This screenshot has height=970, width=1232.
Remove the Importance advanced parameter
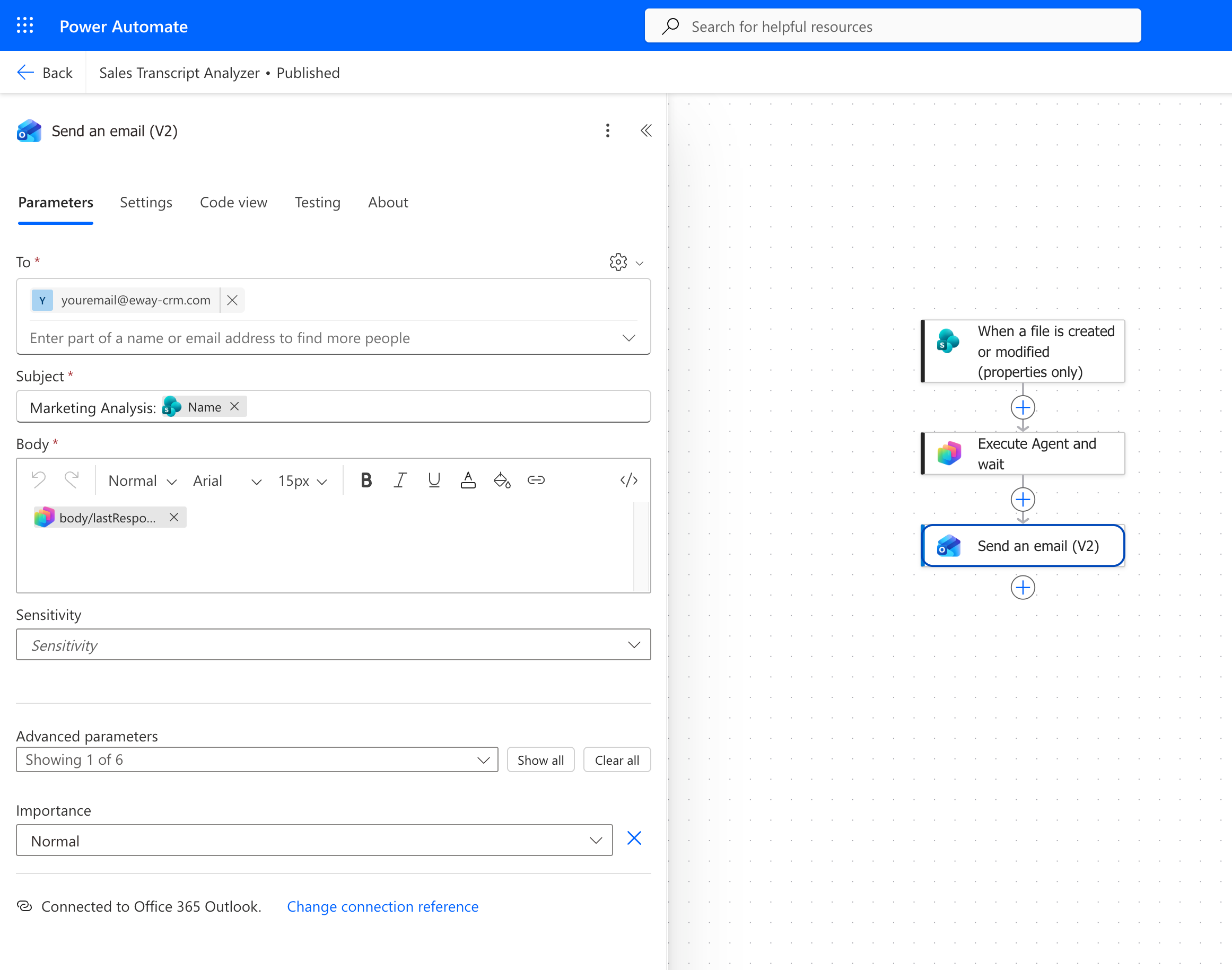(634, 838)
